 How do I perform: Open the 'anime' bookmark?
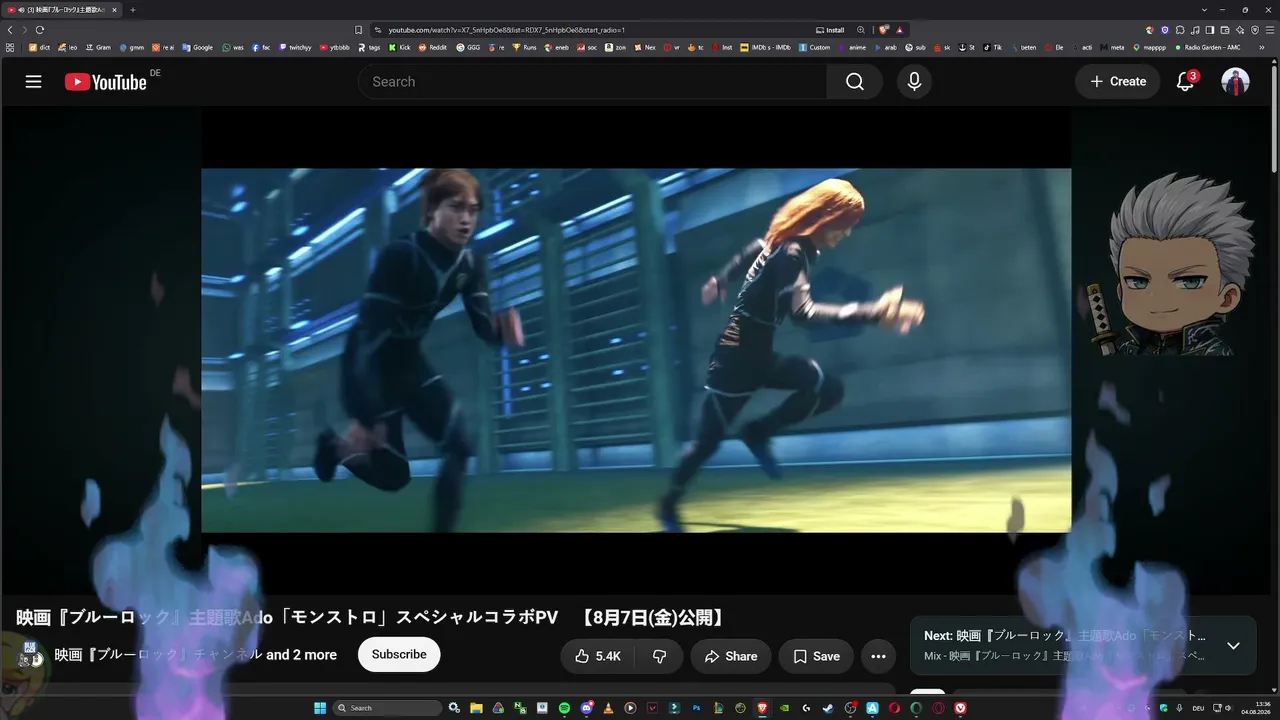click(x=853, y=47)
